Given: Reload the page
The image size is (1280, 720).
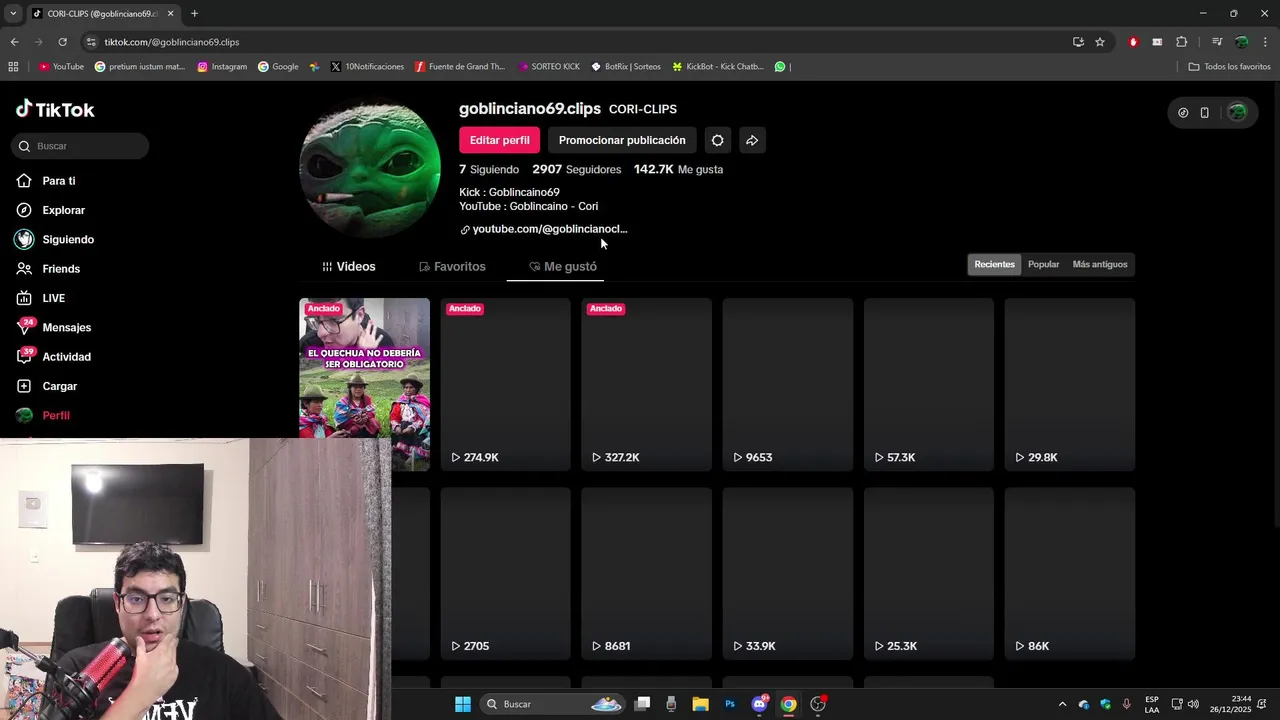Looking at the screenshot, I should pos(62,42).
